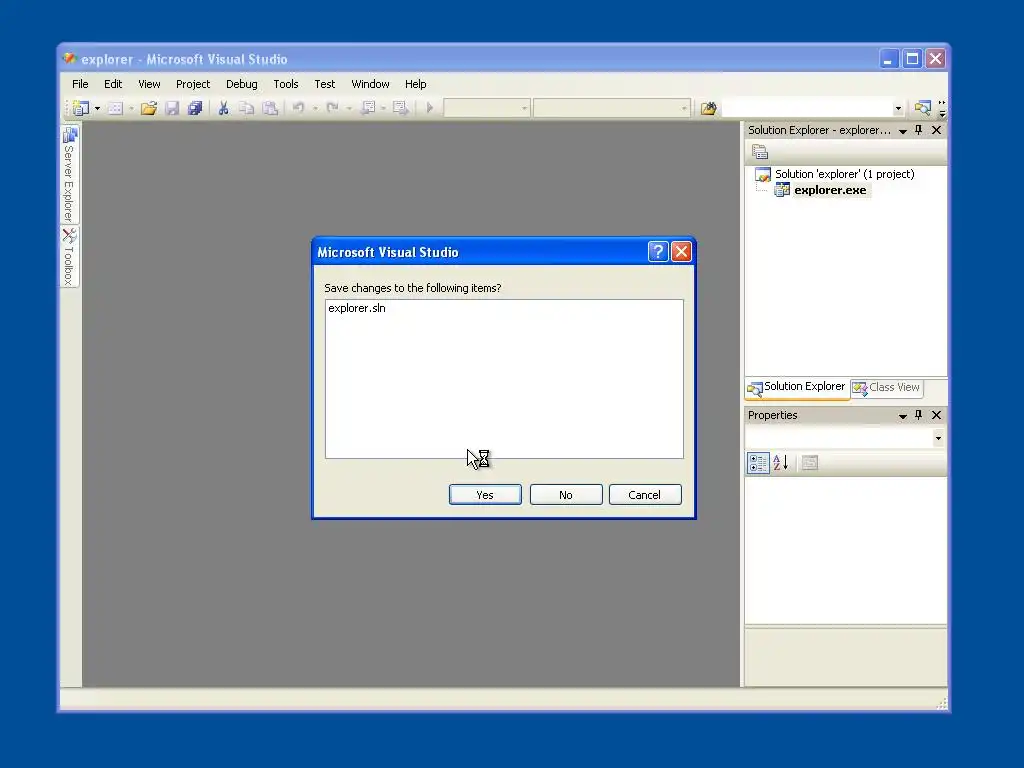Click No to discard changes
Image resolution: width=1024 pixels, height=768 pixels.
click(x=566, y=495)
